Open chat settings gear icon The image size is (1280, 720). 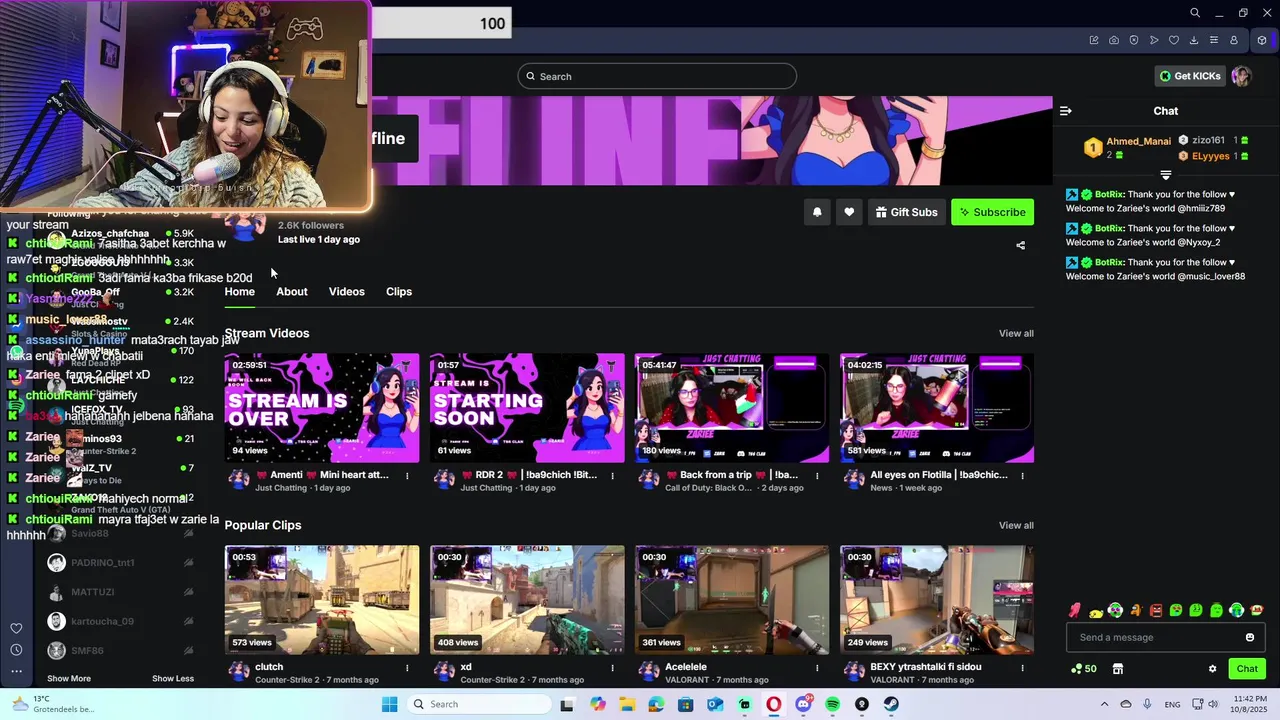pyautogui.click(x=1212, y=669)
